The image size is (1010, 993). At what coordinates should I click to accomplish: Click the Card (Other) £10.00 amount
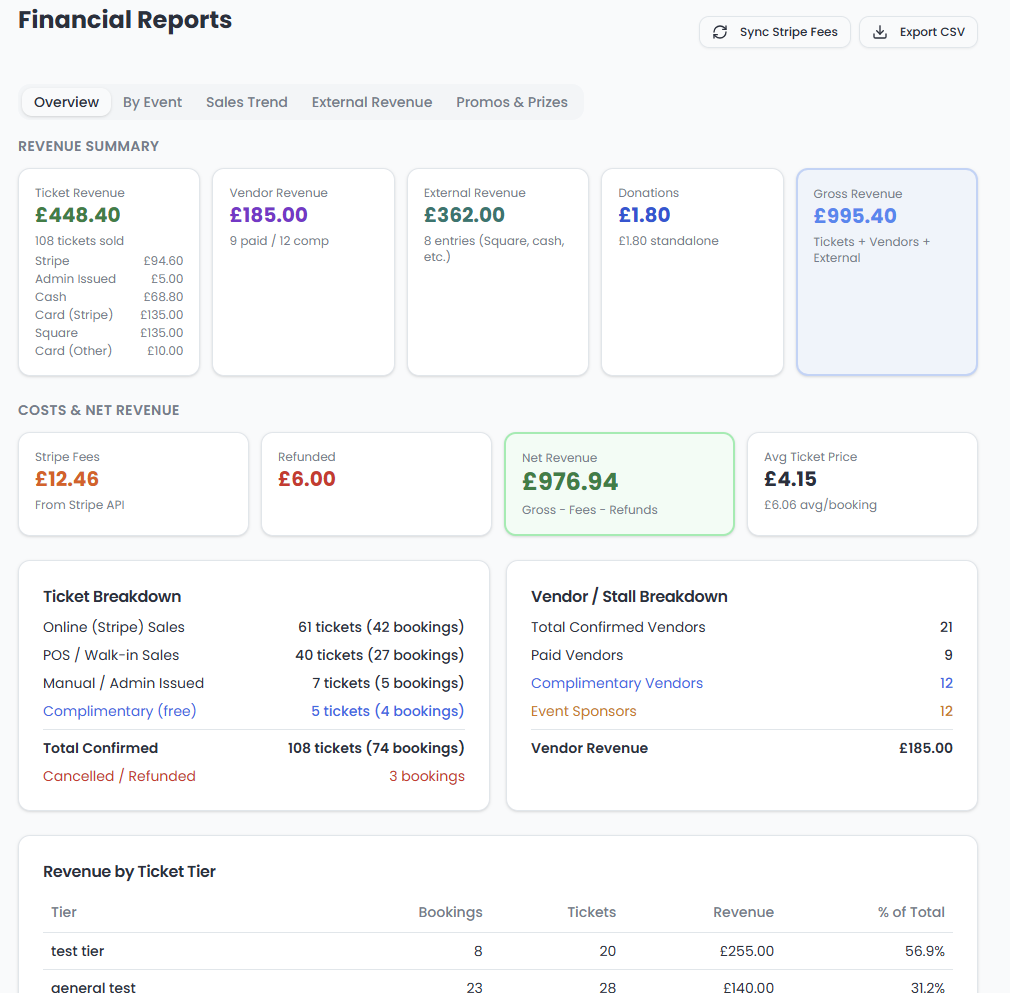[x=165, y=351]
